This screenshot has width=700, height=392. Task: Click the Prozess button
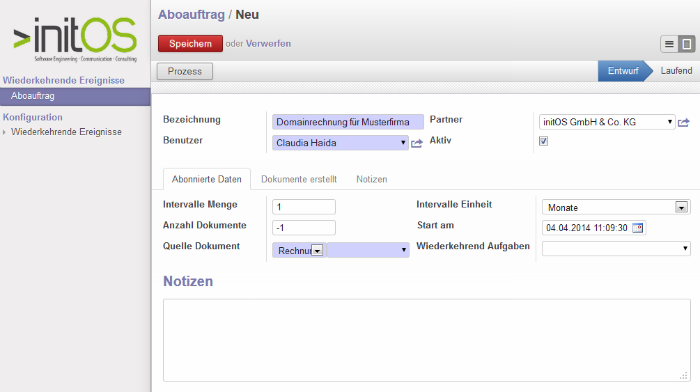[184, 71]
